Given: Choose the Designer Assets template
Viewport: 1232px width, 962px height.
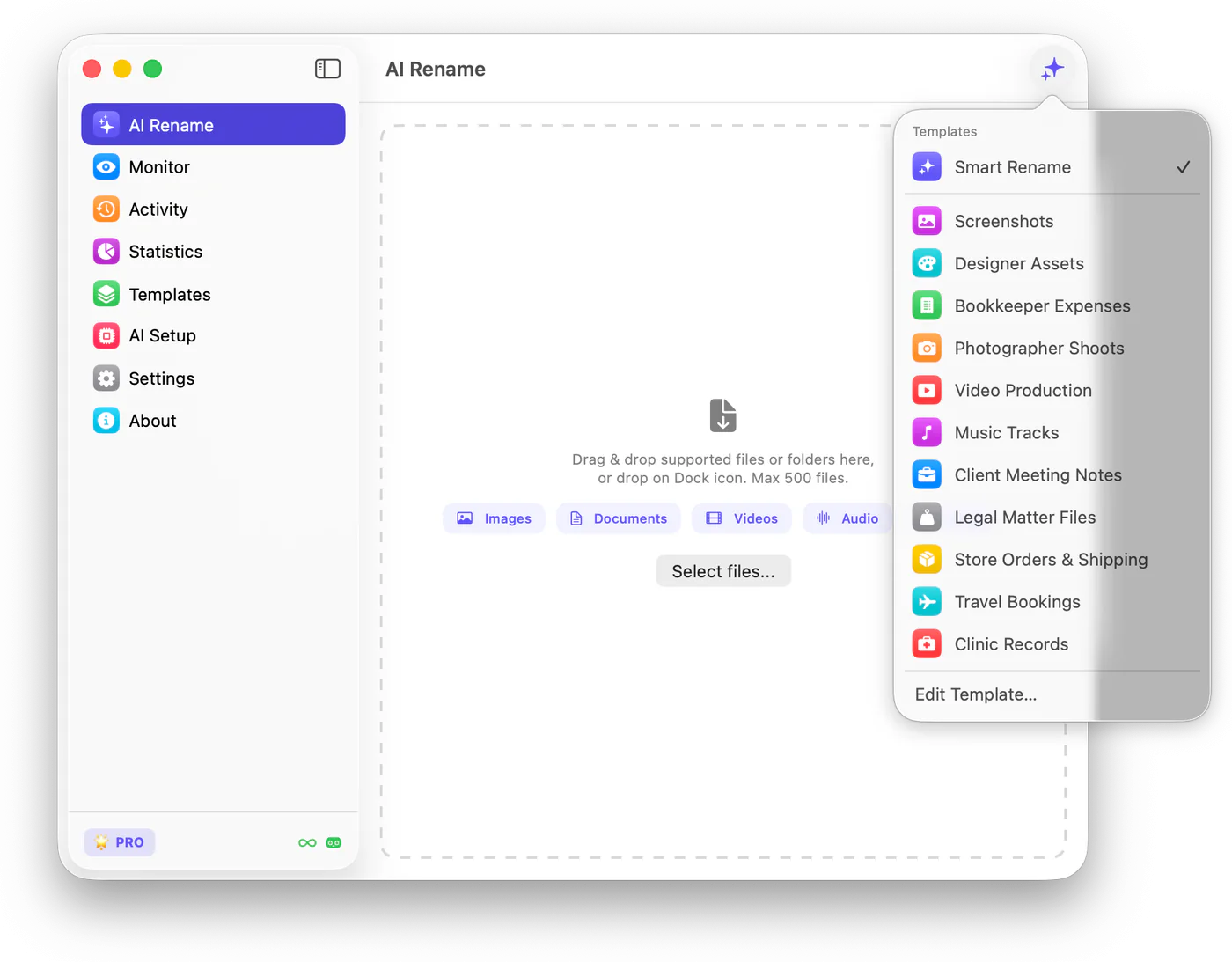Looking at the screenshot, I should [x=1052, y=263].
